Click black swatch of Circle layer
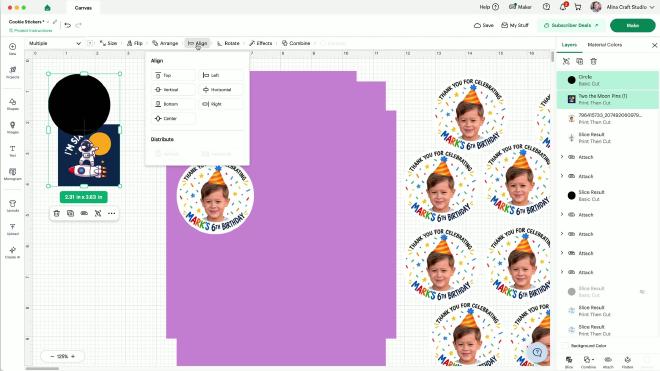 (571, 80)
